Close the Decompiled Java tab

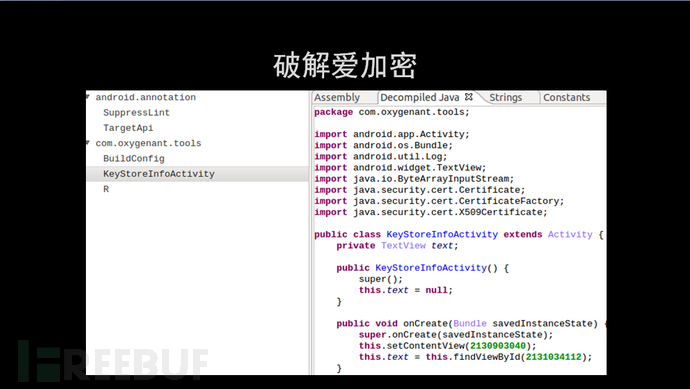(x=469, y=96)
